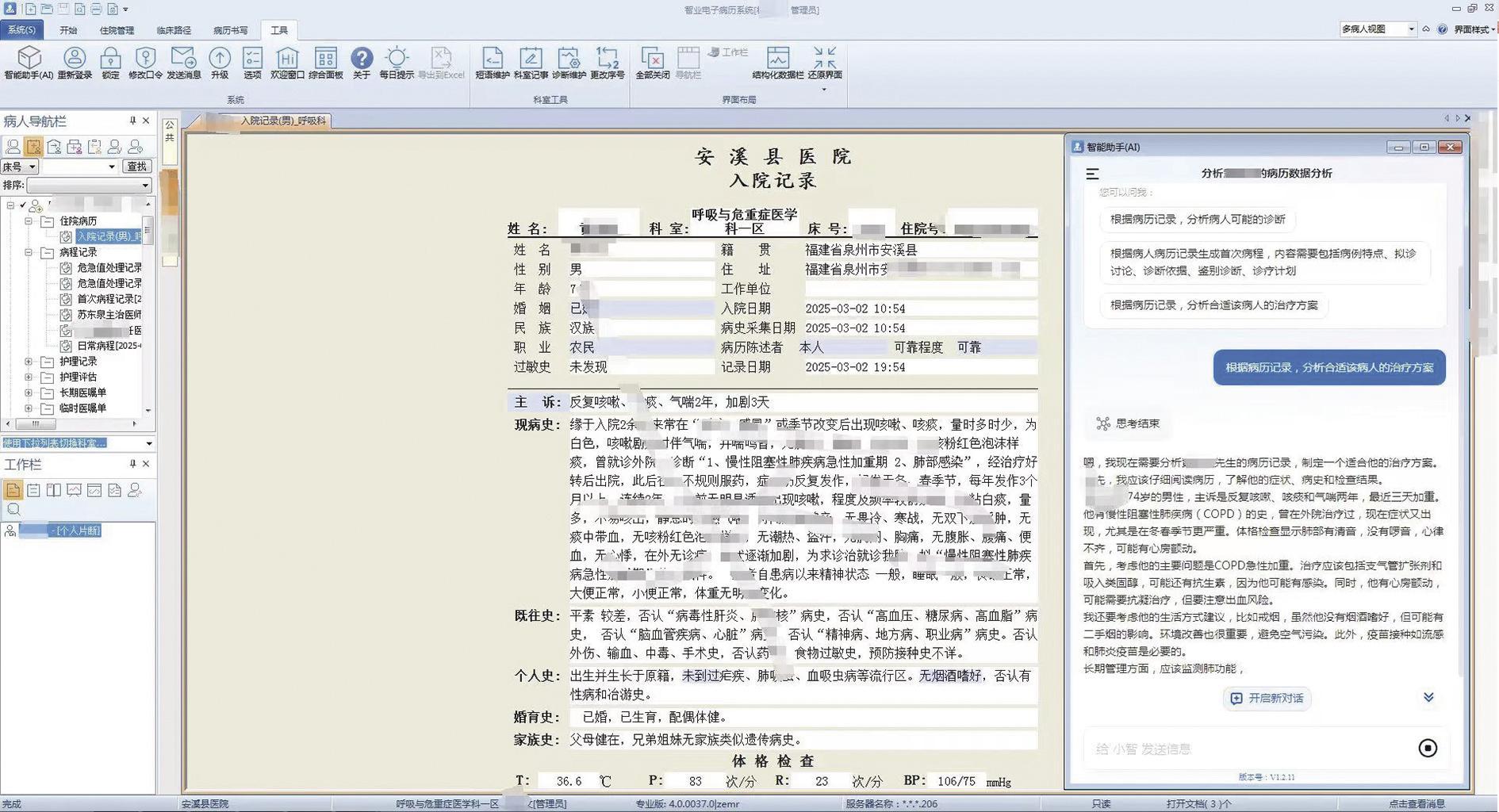1499x812 pixels.
Task: Open the 综合面板 dashboard
Action: (325, 63)
